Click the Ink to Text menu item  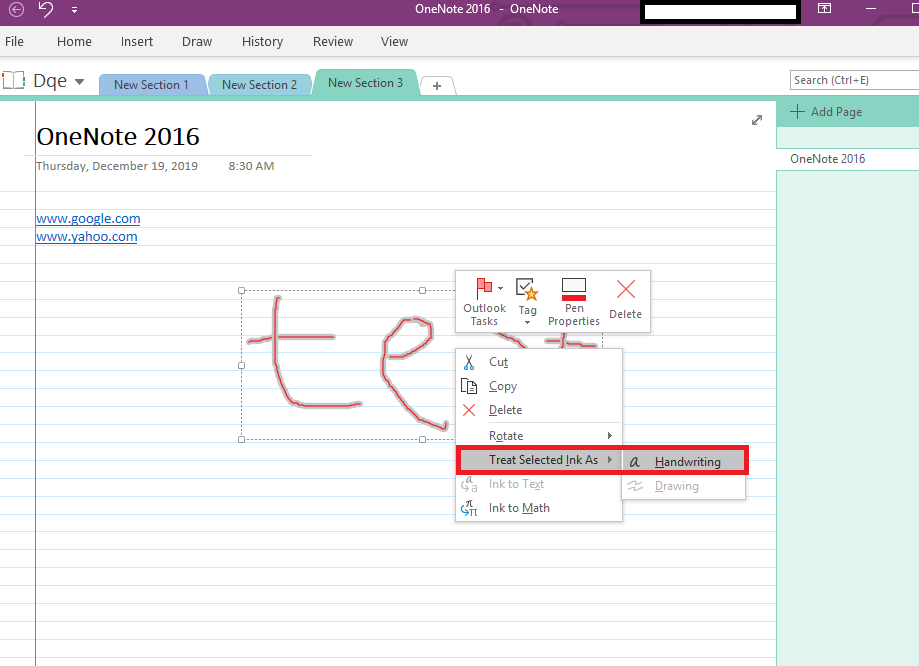click(x=539, y=484)
